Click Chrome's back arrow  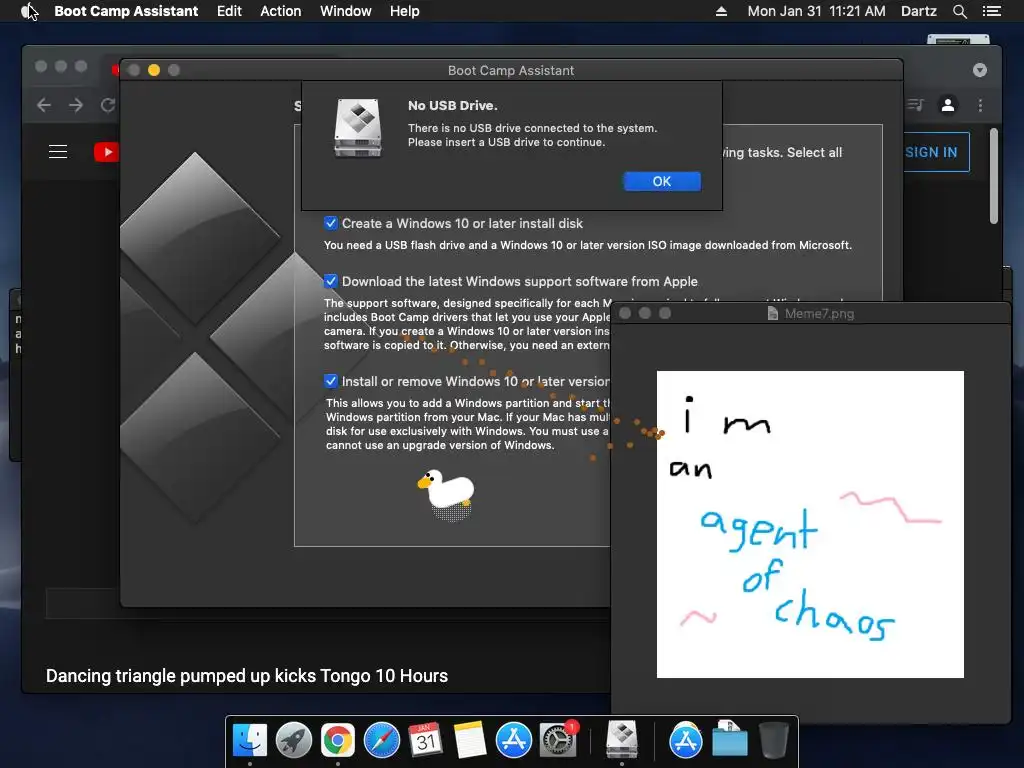[x=44, y=105]
